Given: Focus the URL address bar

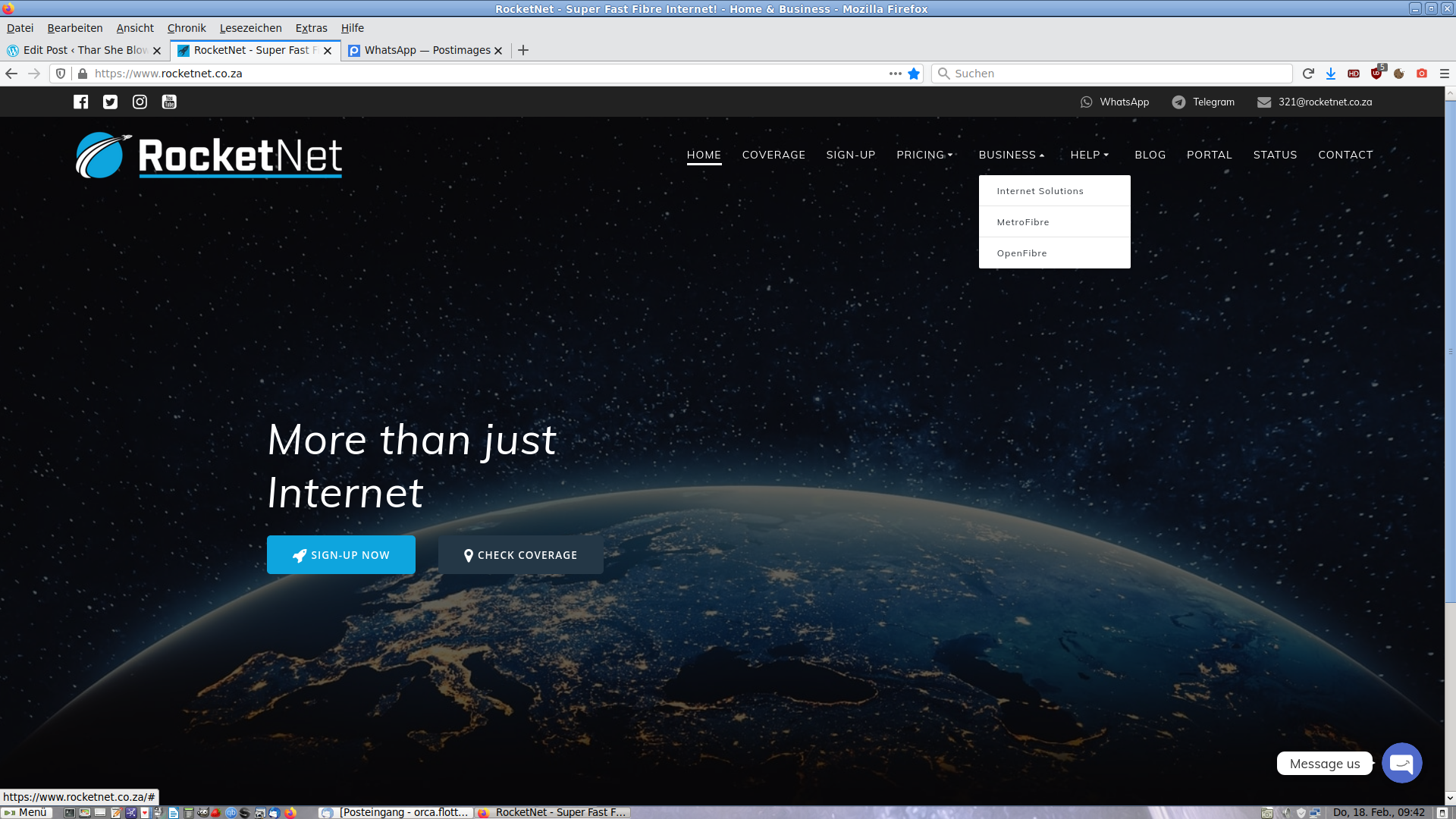Looking at the screenshot, I should tap(485, 74).
